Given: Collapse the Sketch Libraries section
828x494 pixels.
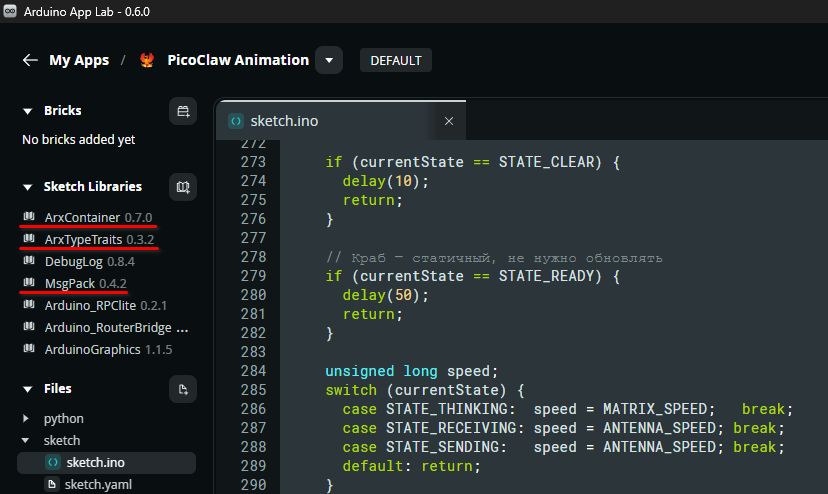Looking at the screenshot, I should pos(28,187).
